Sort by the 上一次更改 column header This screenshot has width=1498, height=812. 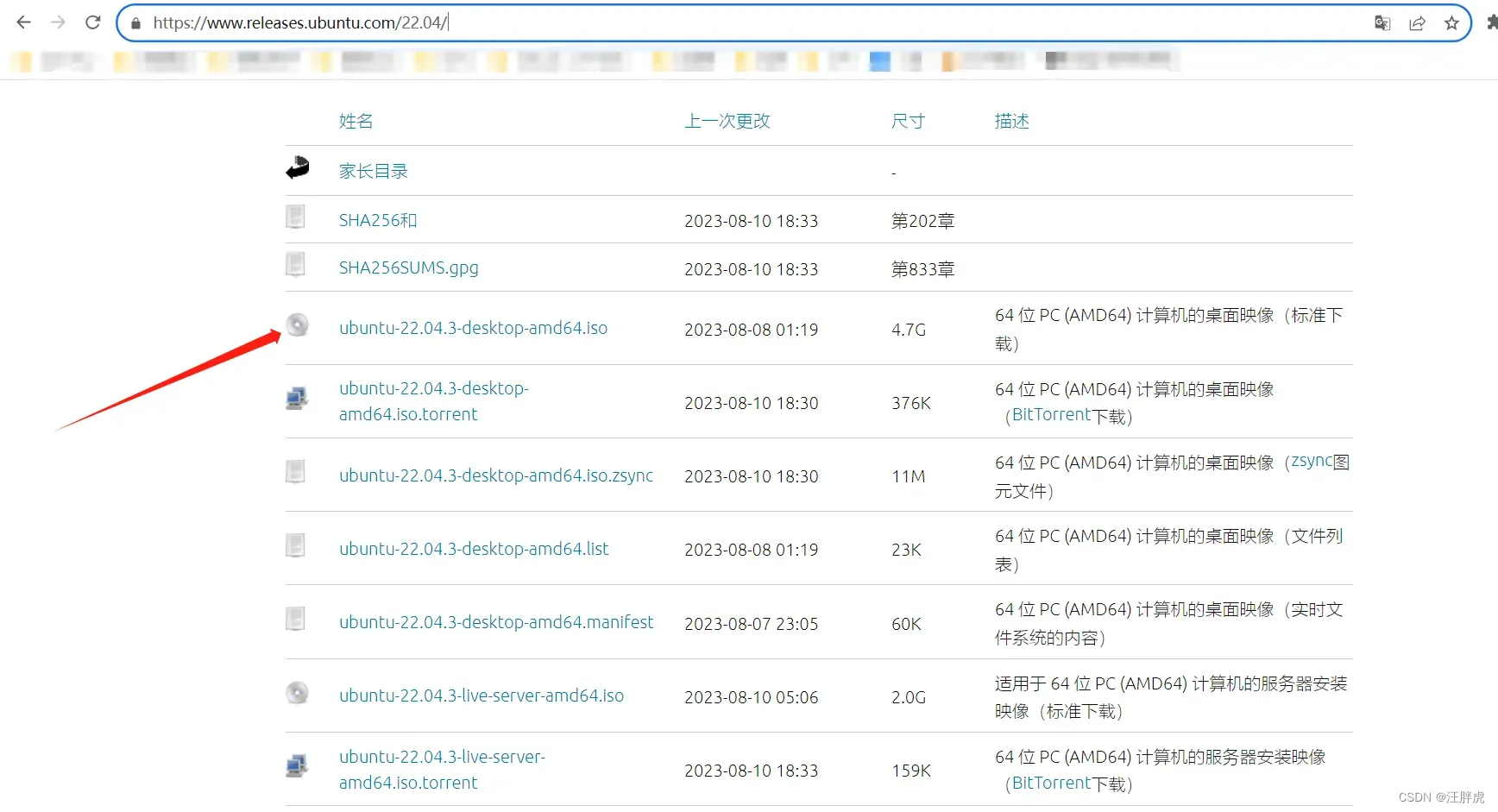point(727,121)
